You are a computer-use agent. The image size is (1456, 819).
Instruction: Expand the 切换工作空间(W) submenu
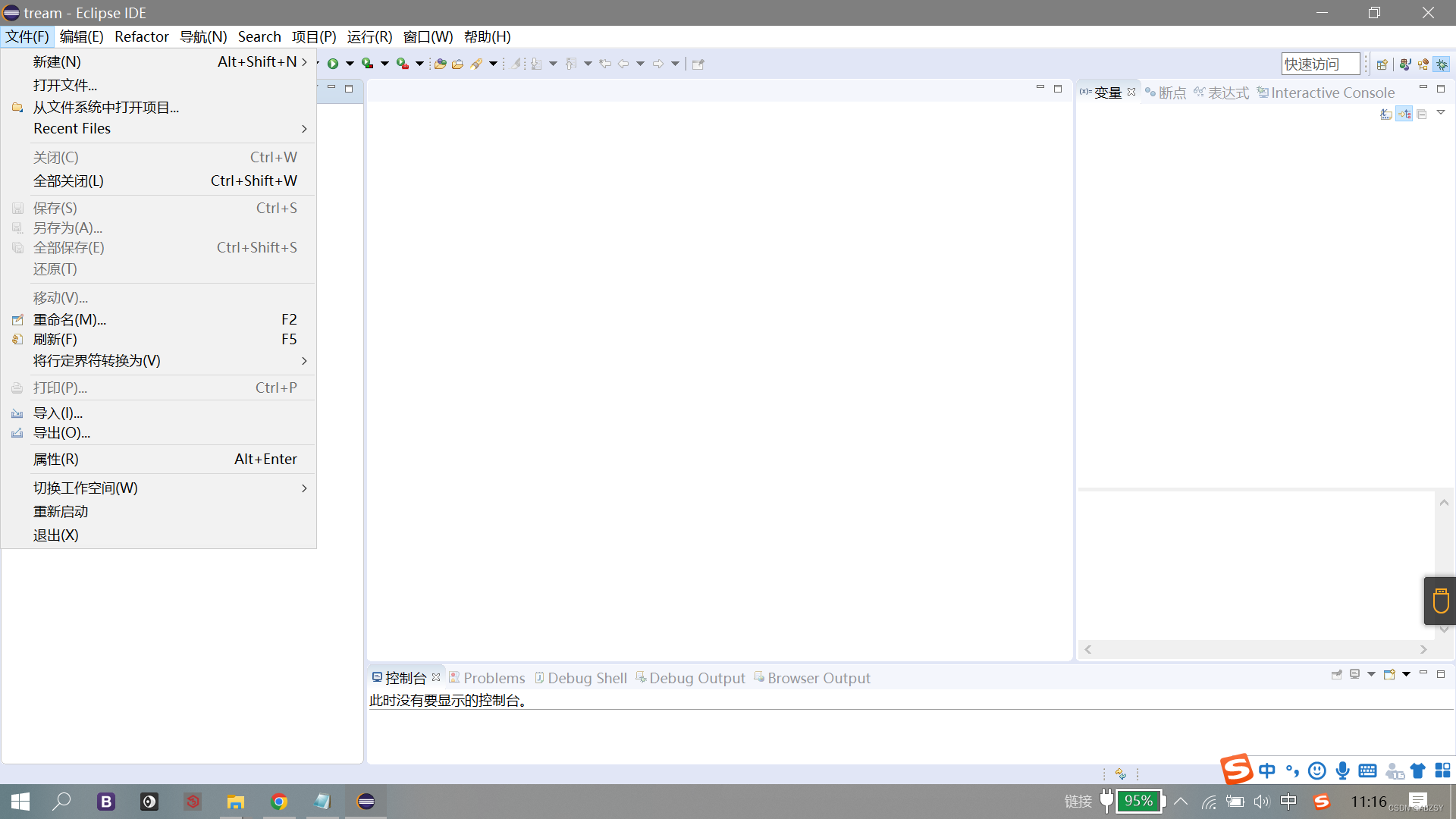159,488
